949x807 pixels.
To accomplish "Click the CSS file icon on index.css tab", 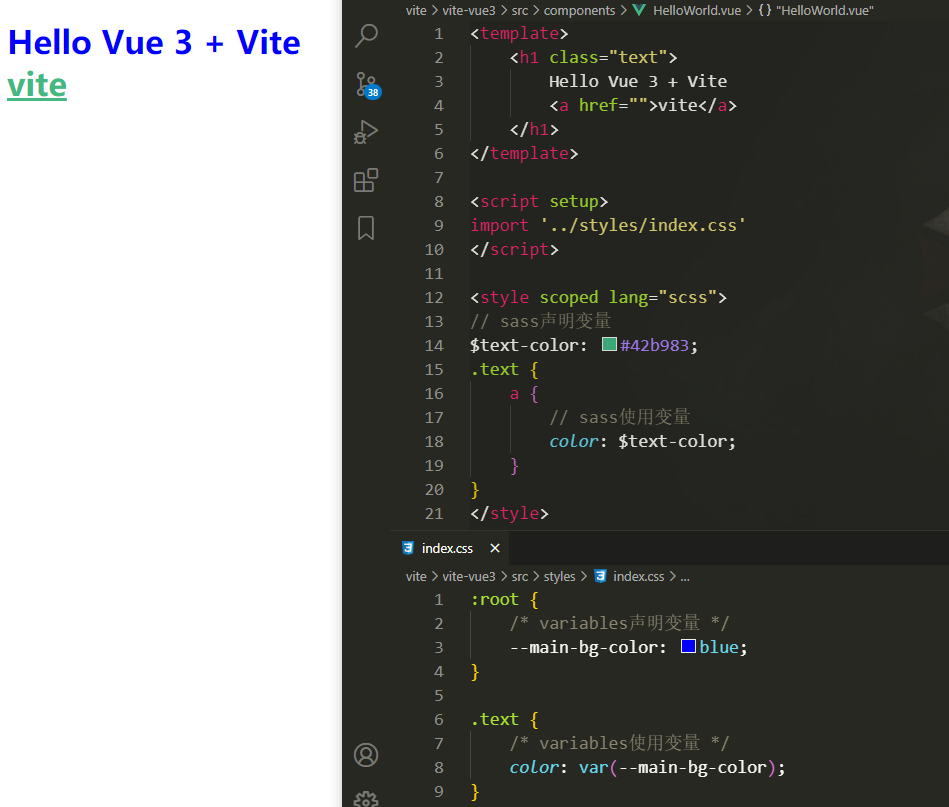I will click(408, 548).
